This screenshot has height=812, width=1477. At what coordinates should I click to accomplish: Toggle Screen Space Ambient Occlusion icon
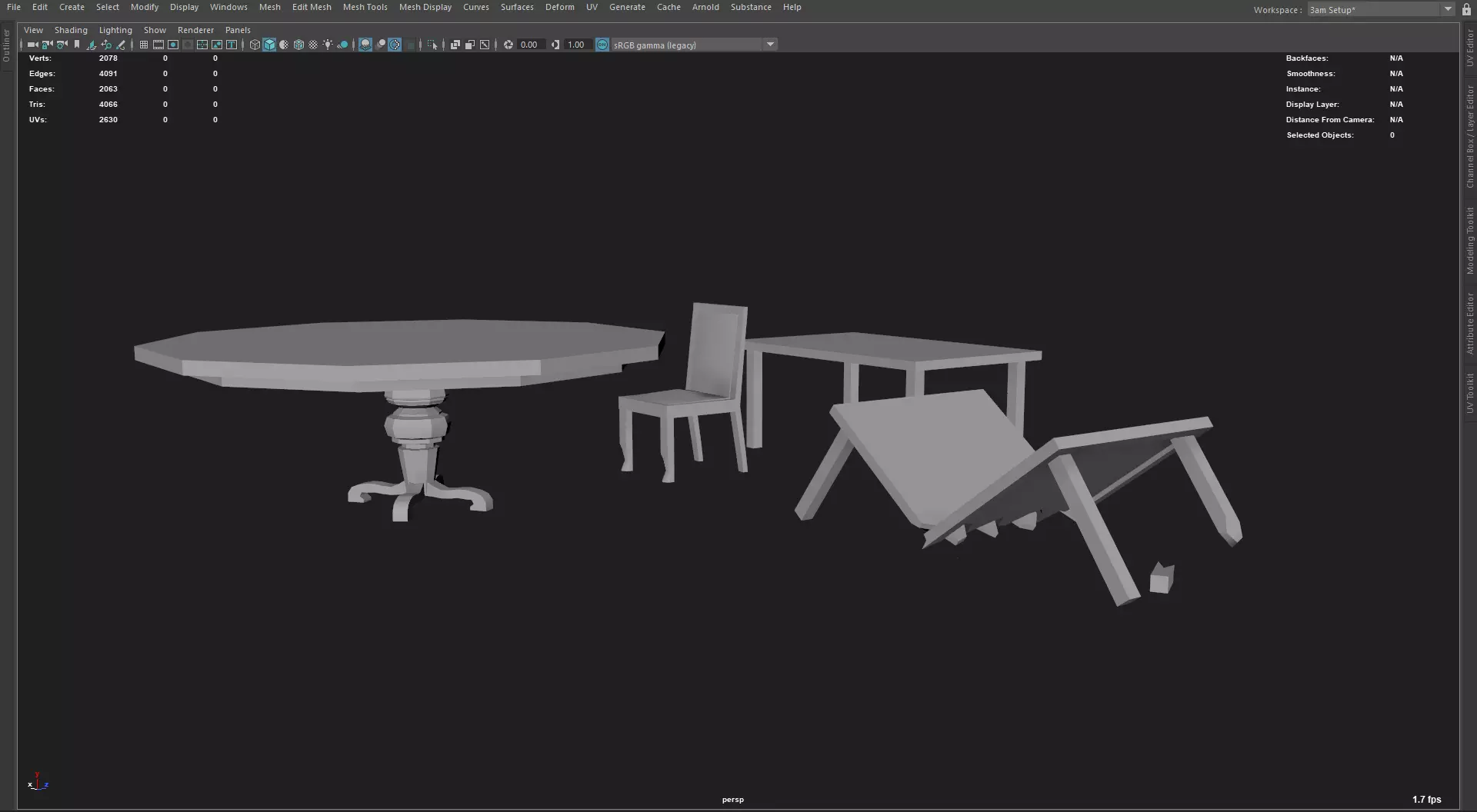coord(365,45)
